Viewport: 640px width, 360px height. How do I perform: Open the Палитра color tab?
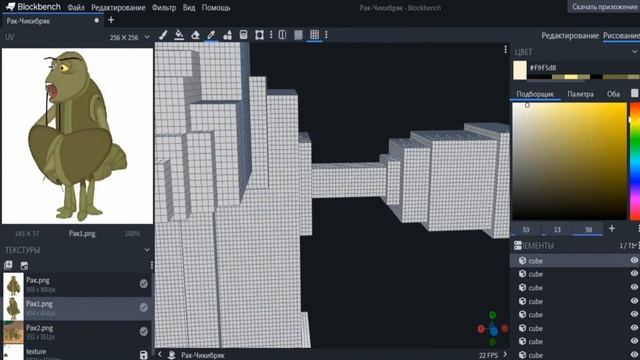pos(580,94)
